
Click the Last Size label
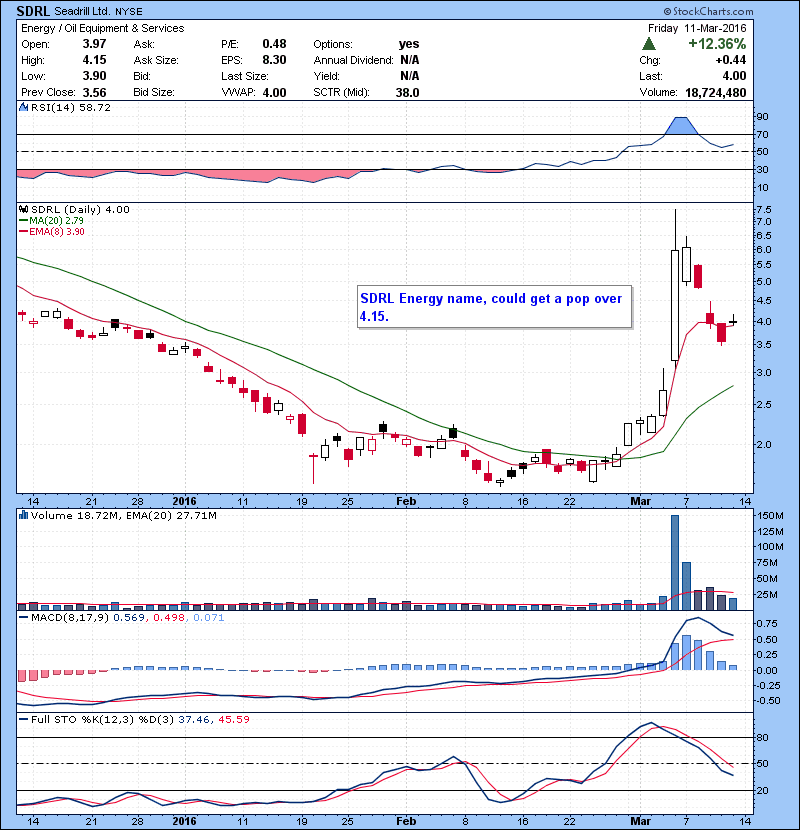point(245,76)
